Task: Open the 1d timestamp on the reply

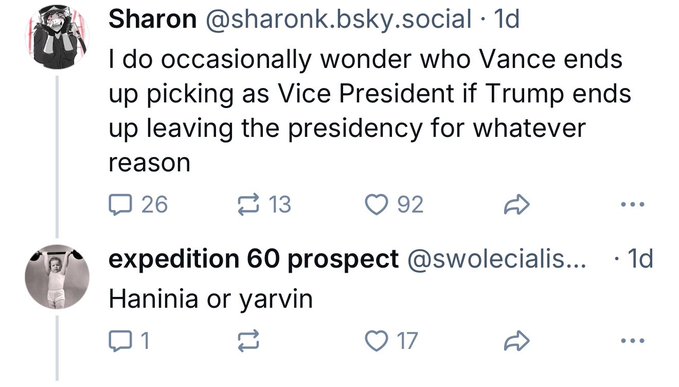Action: [640, 259]
